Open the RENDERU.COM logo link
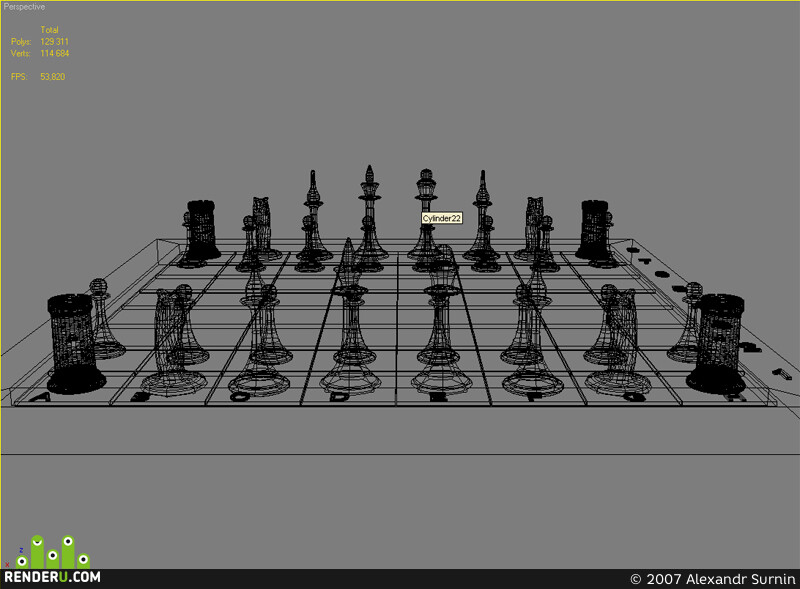The height and width of the screenshot is (589, 800). [52, 577]
